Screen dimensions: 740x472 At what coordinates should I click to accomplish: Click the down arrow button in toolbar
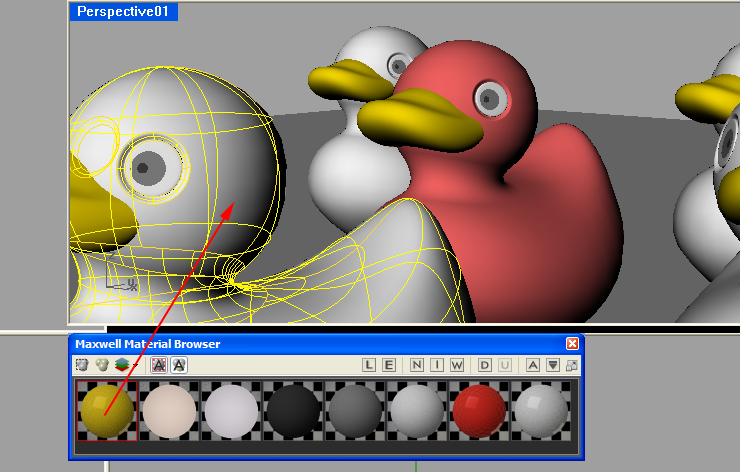pyautogui.click(x=552, y=365)
